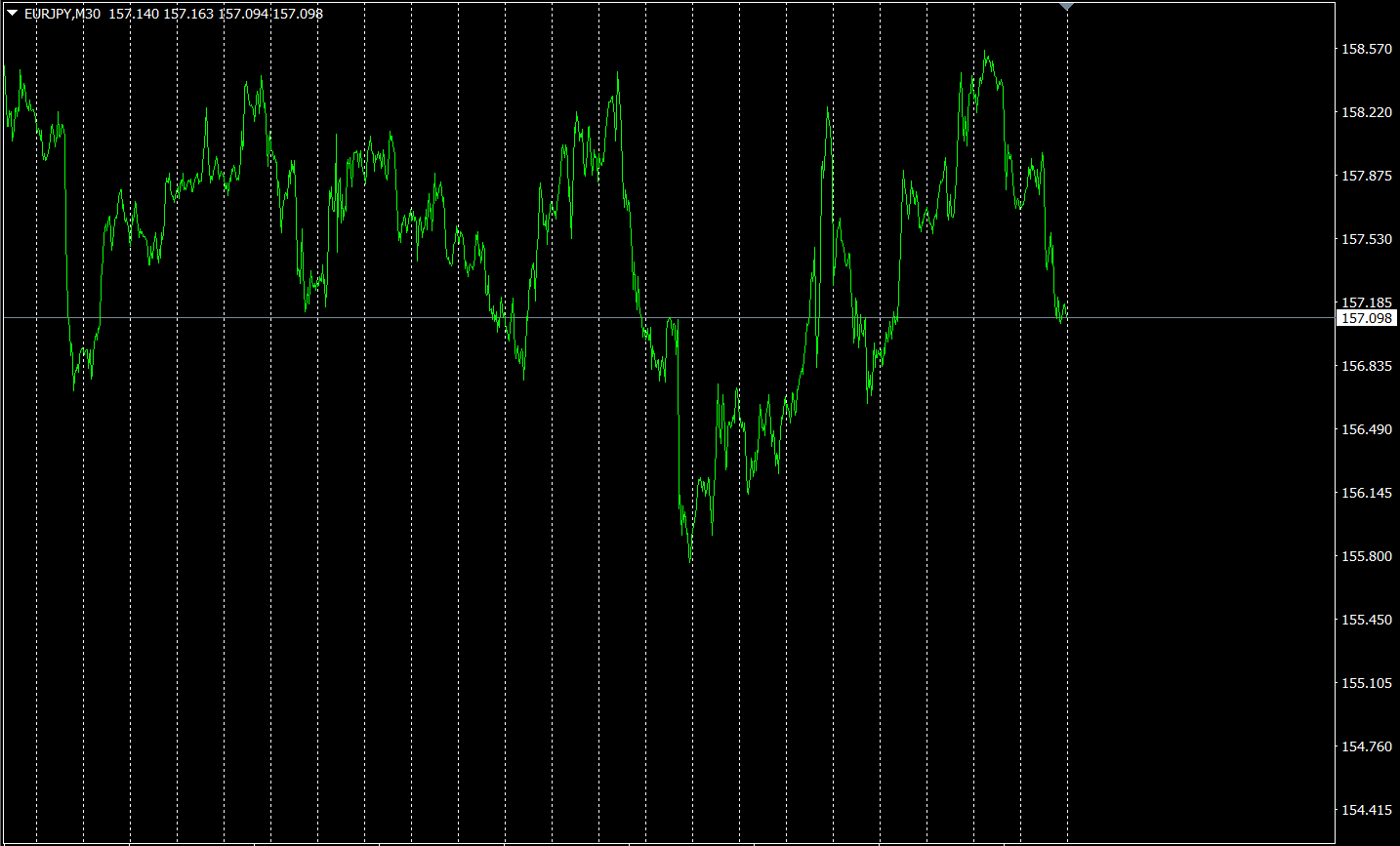Click the 156.145 price axis label
The width and height of the screenshot is (1400, 846).
pyautogui.click(x=1367, y=493)
